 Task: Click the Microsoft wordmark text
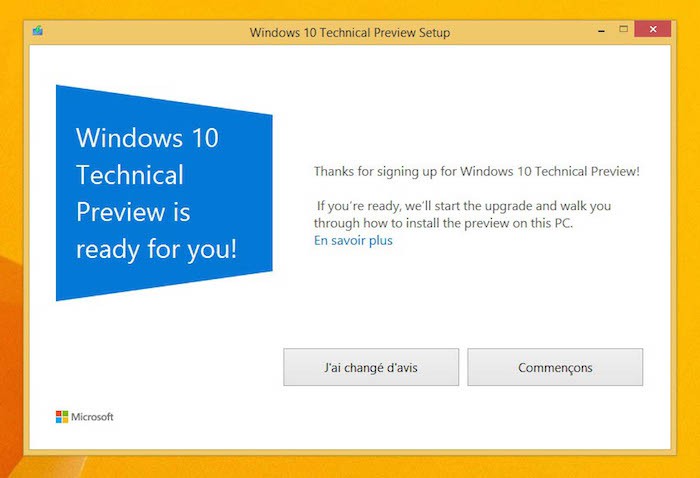pyautogui.click(x=92, y=416)
